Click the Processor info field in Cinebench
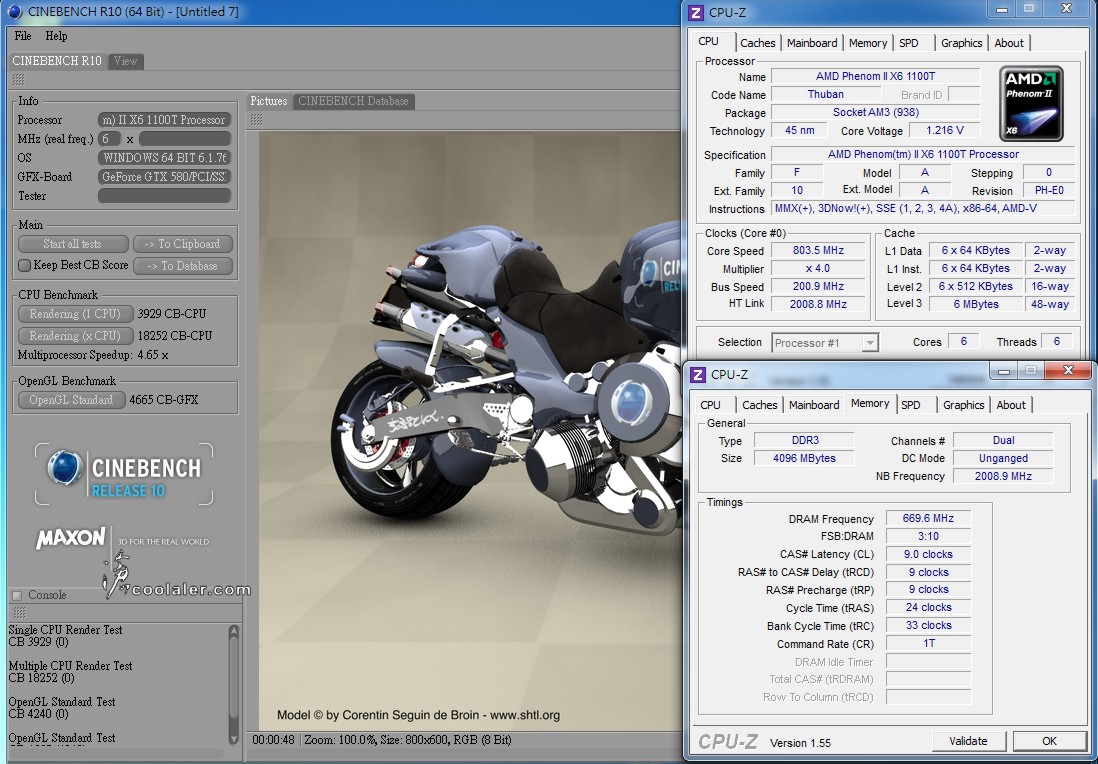1098x764 pixels. pyautogui.click(x=165, y=120)
